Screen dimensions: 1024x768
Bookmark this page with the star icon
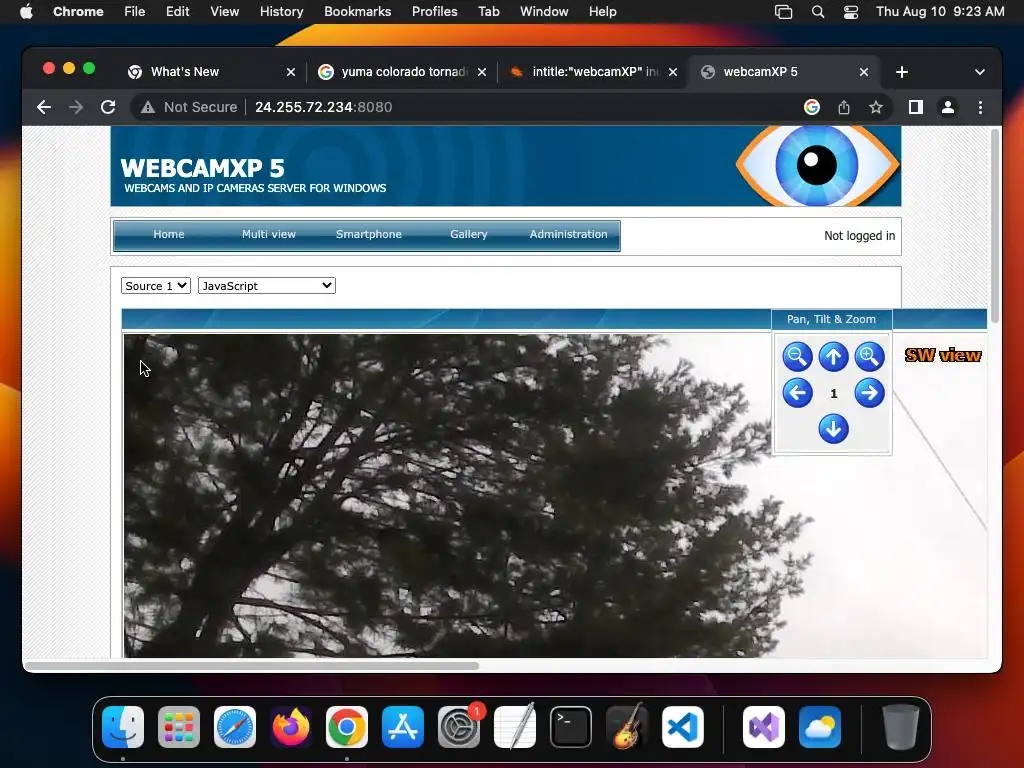tap(876, 107)
